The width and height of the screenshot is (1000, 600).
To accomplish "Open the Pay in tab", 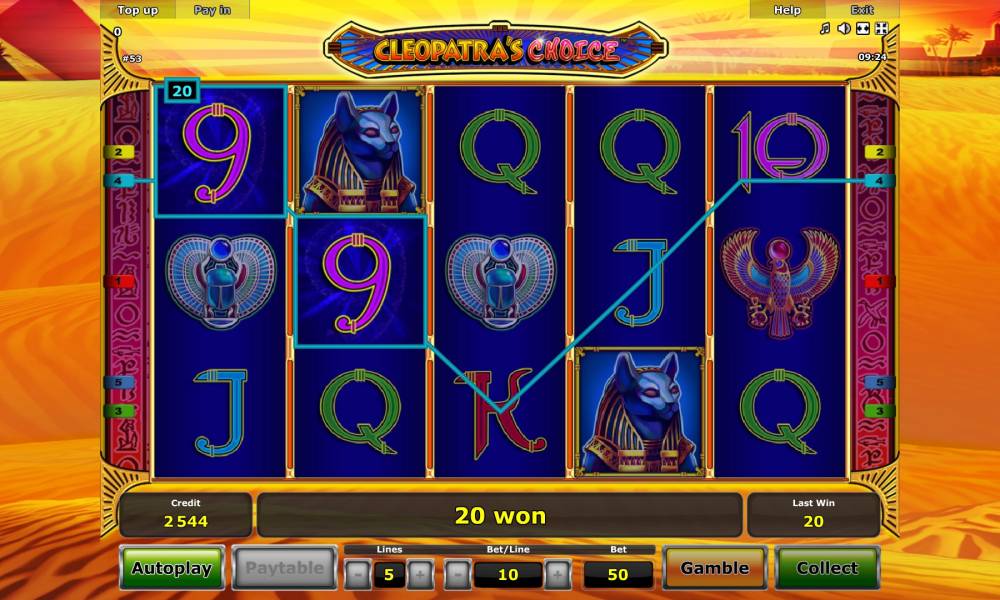I will pyautogui.click(x=212, y=10).
